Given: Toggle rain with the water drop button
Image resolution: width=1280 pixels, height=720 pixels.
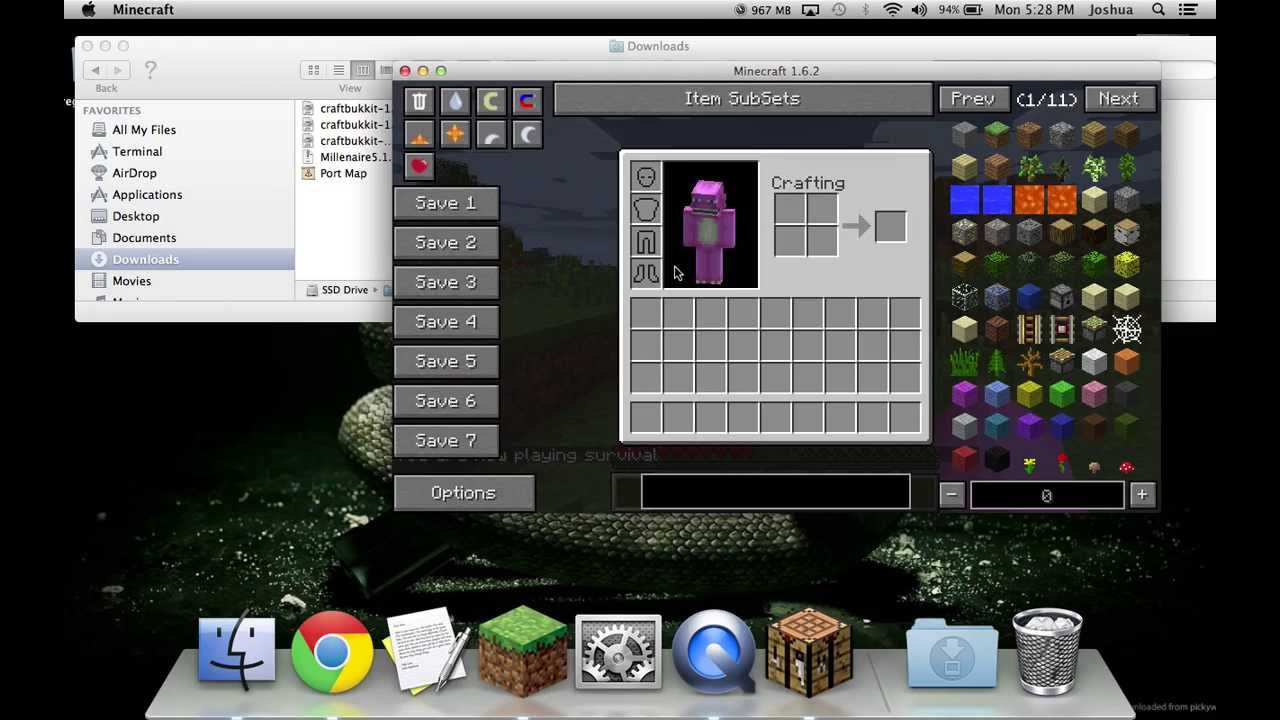Looking at the screenshot, I should (455, 102).
